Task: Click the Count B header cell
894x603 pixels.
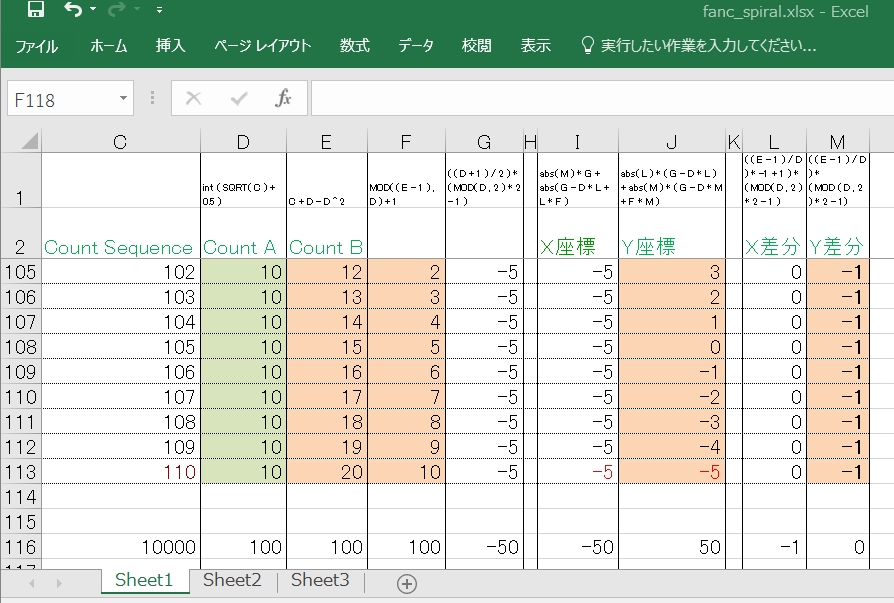Action: [327, 234]
